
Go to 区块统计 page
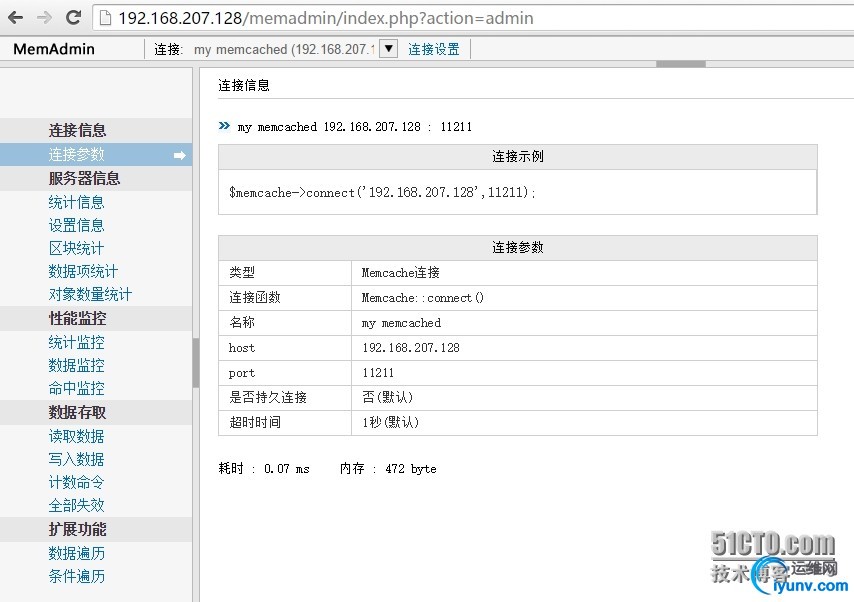[x=76, y=248]
